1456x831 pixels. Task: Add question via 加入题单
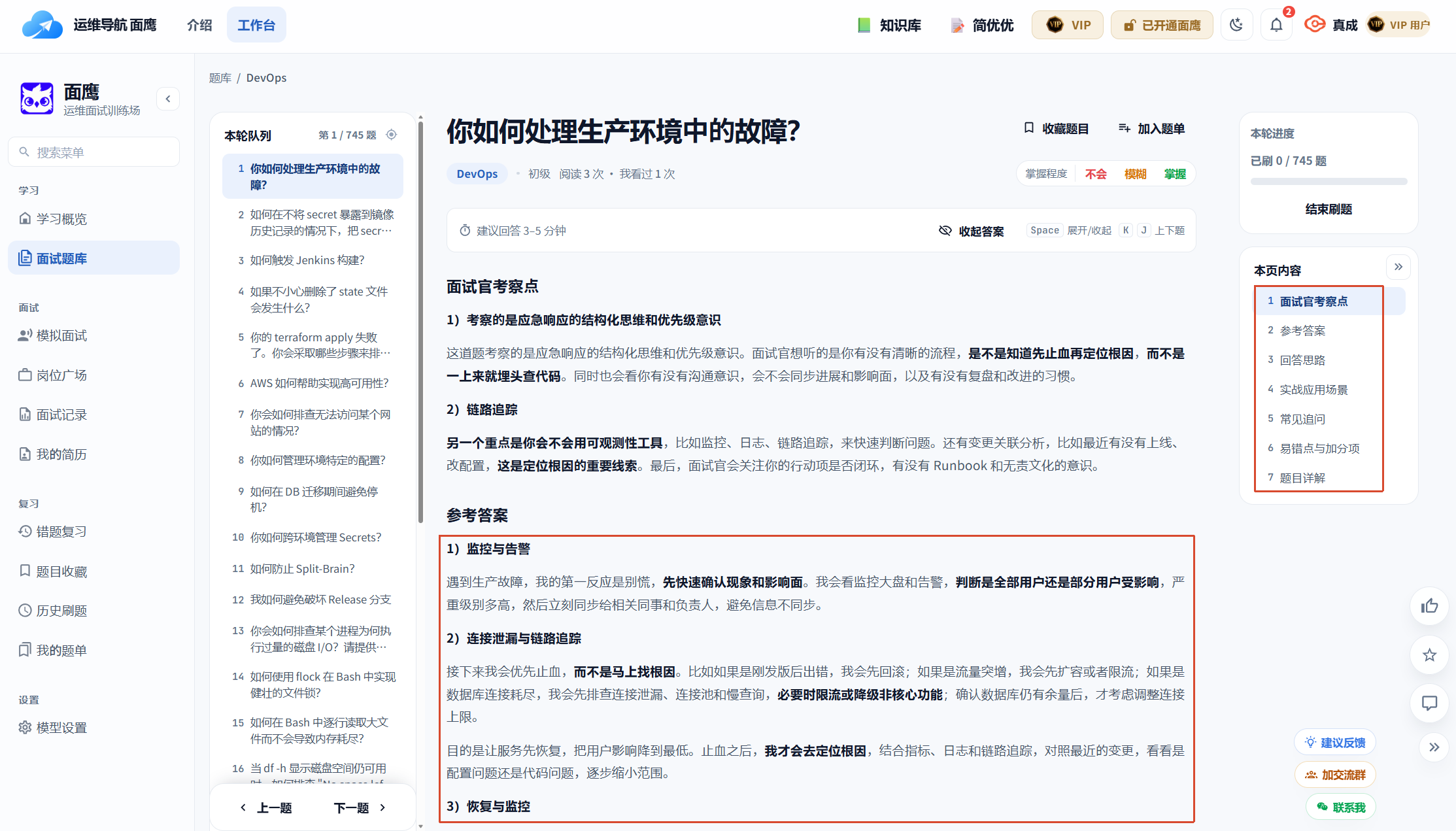tap(1152, 129)
